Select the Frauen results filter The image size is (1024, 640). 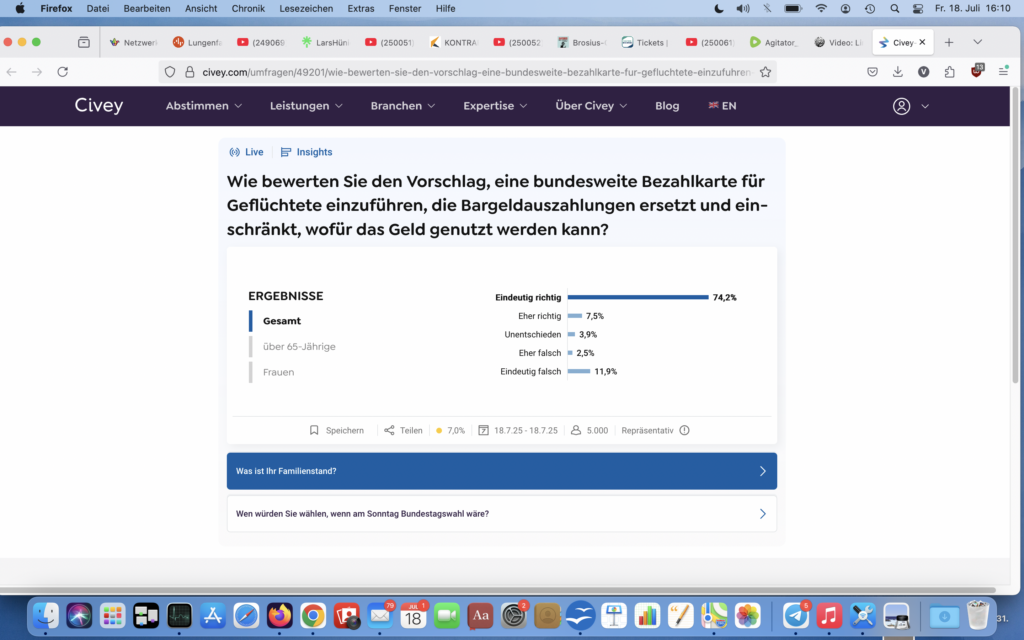(x=278, y=372)
